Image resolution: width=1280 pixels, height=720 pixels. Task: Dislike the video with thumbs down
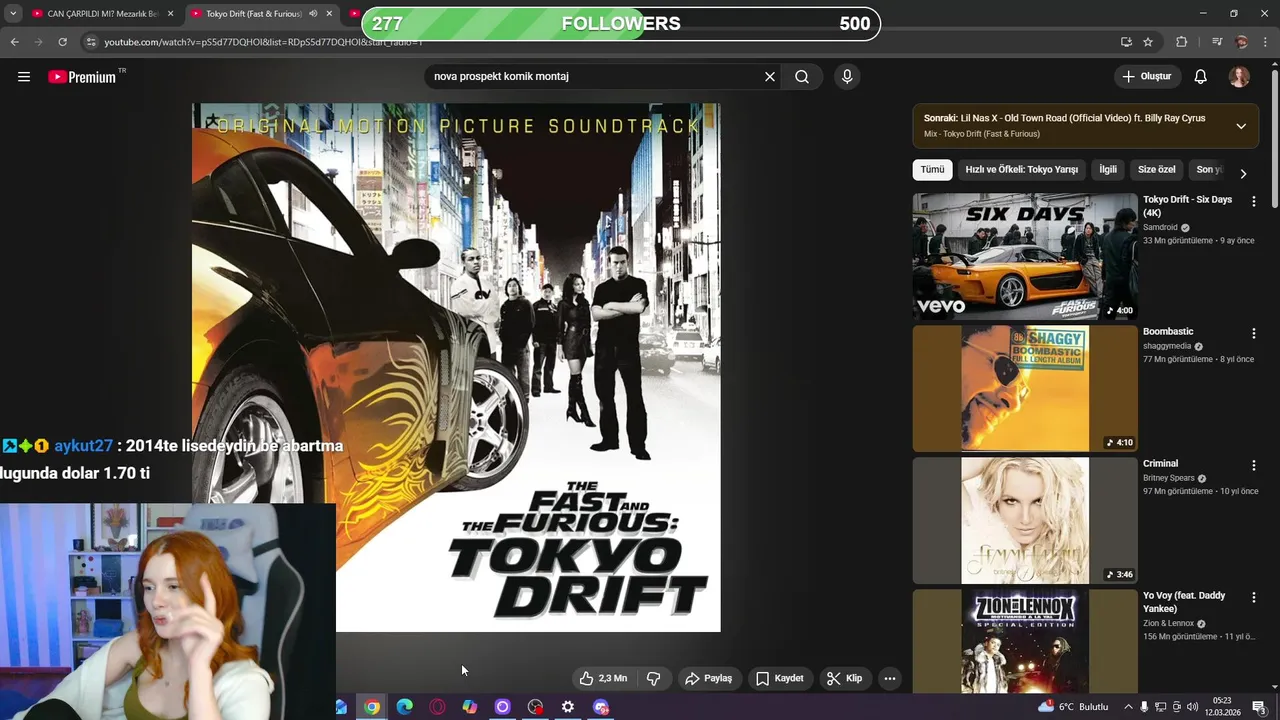click(x=654, y=678)
